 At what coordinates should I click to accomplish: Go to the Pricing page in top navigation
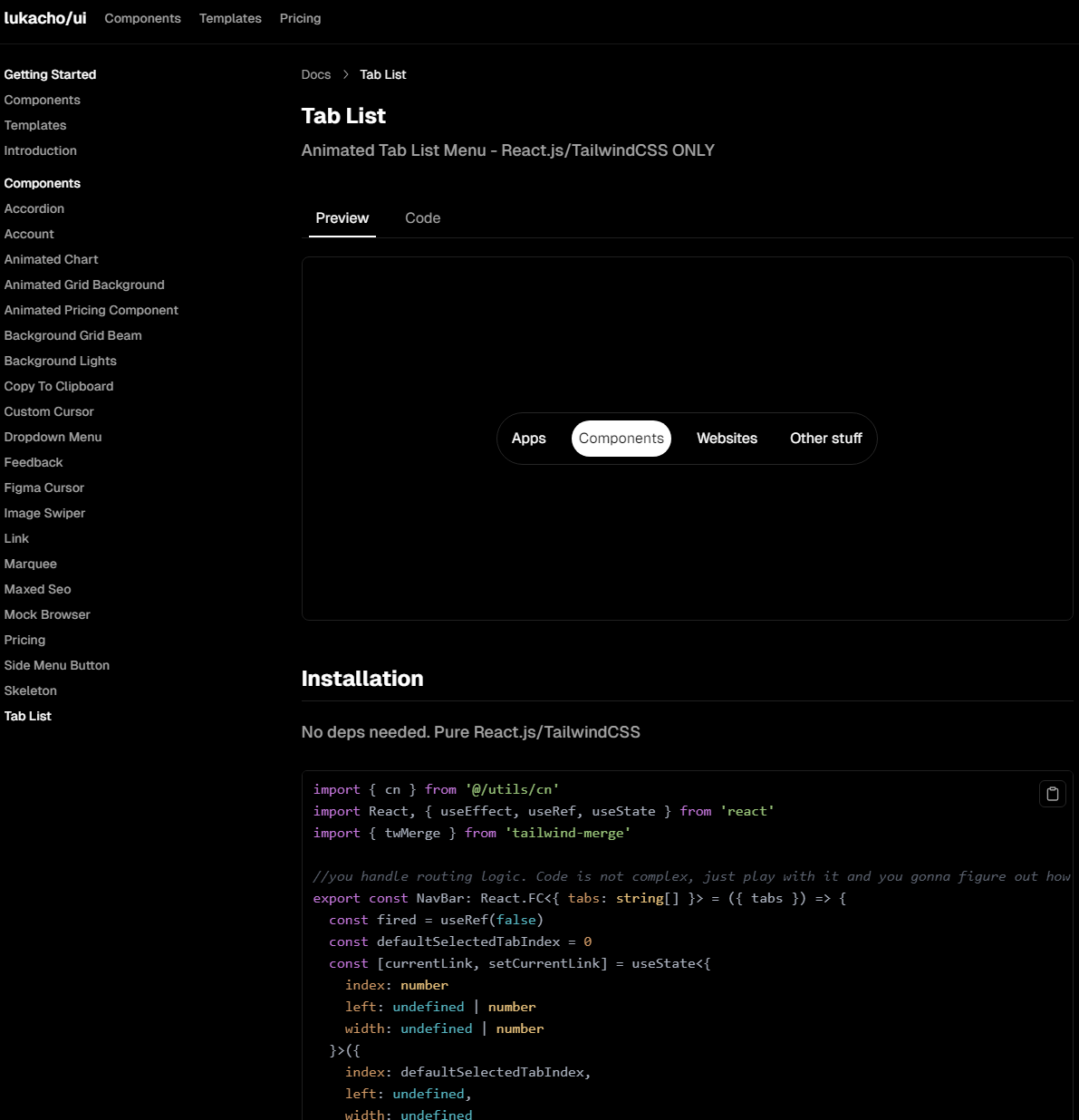(300, 18)
